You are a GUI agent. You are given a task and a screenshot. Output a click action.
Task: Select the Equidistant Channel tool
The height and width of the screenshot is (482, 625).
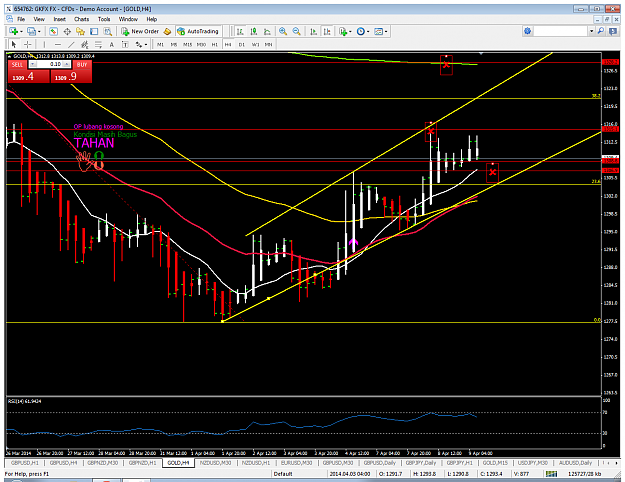click(85, 44)
